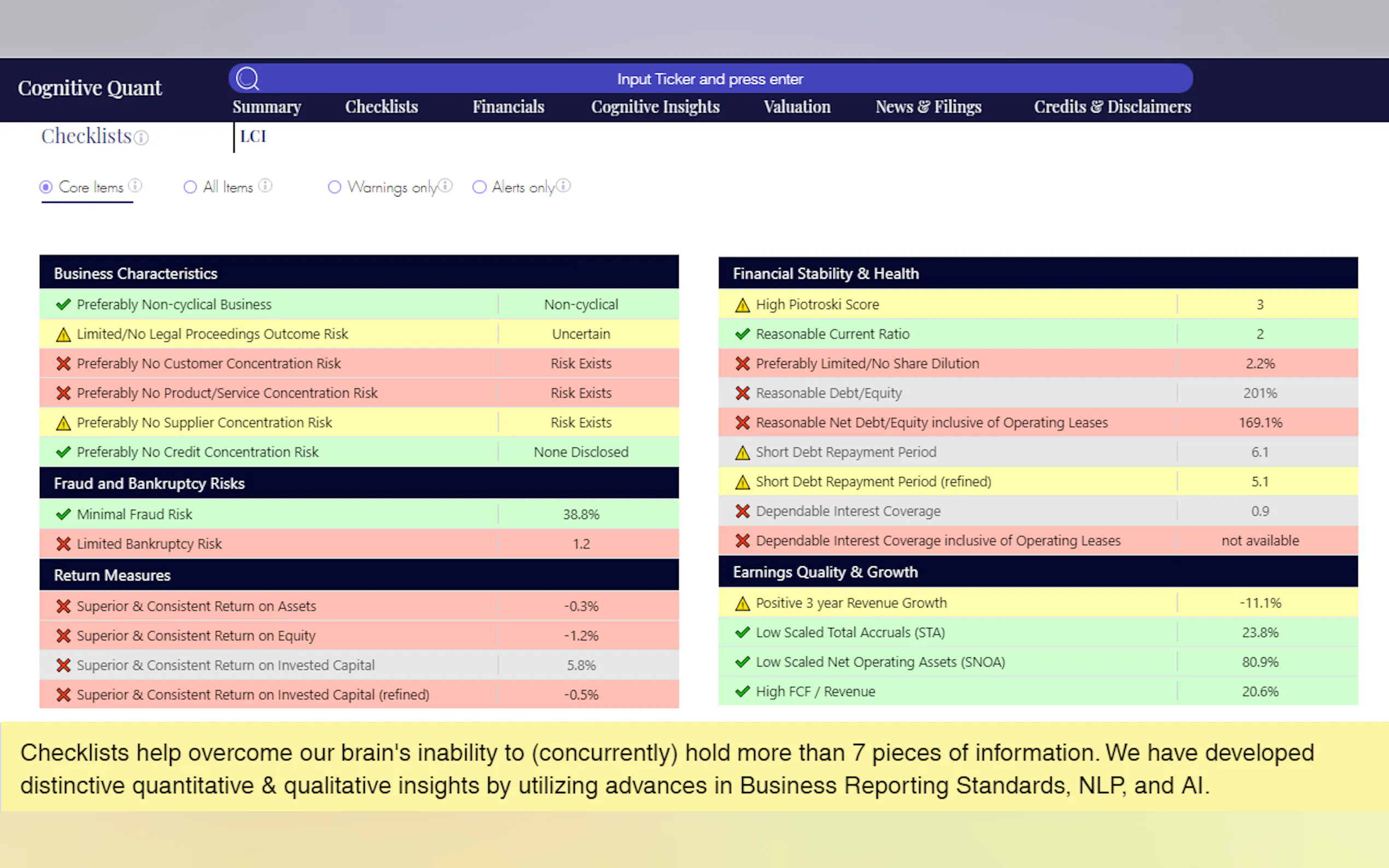Select the Warnings only radio button
1389x868 pixels.
[334, 187]
